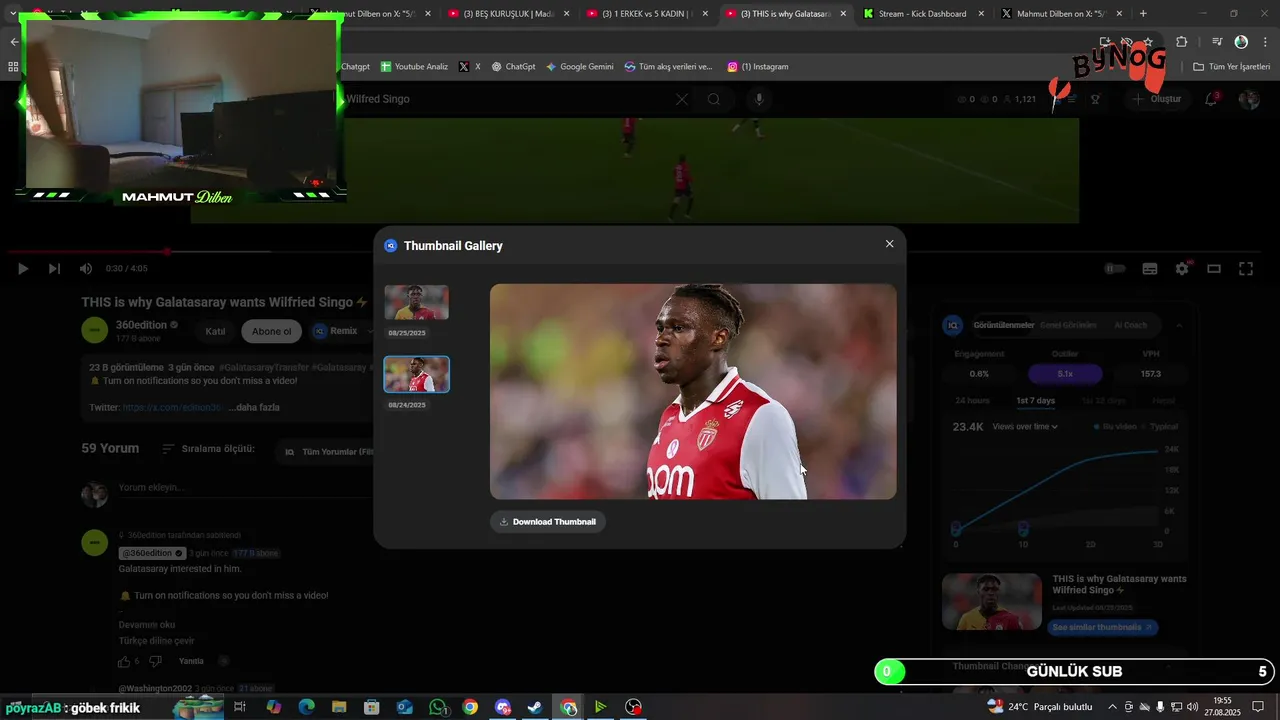The image size is (1280, 720).
Task: Collapse the IQ stats panel chevron
Action: 1178,325
